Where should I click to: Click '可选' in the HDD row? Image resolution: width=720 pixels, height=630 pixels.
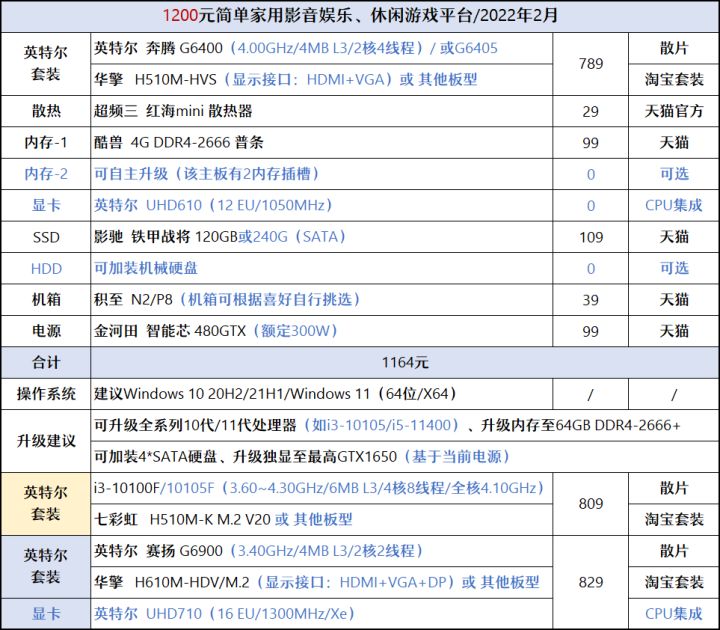[x=674, y=268]
